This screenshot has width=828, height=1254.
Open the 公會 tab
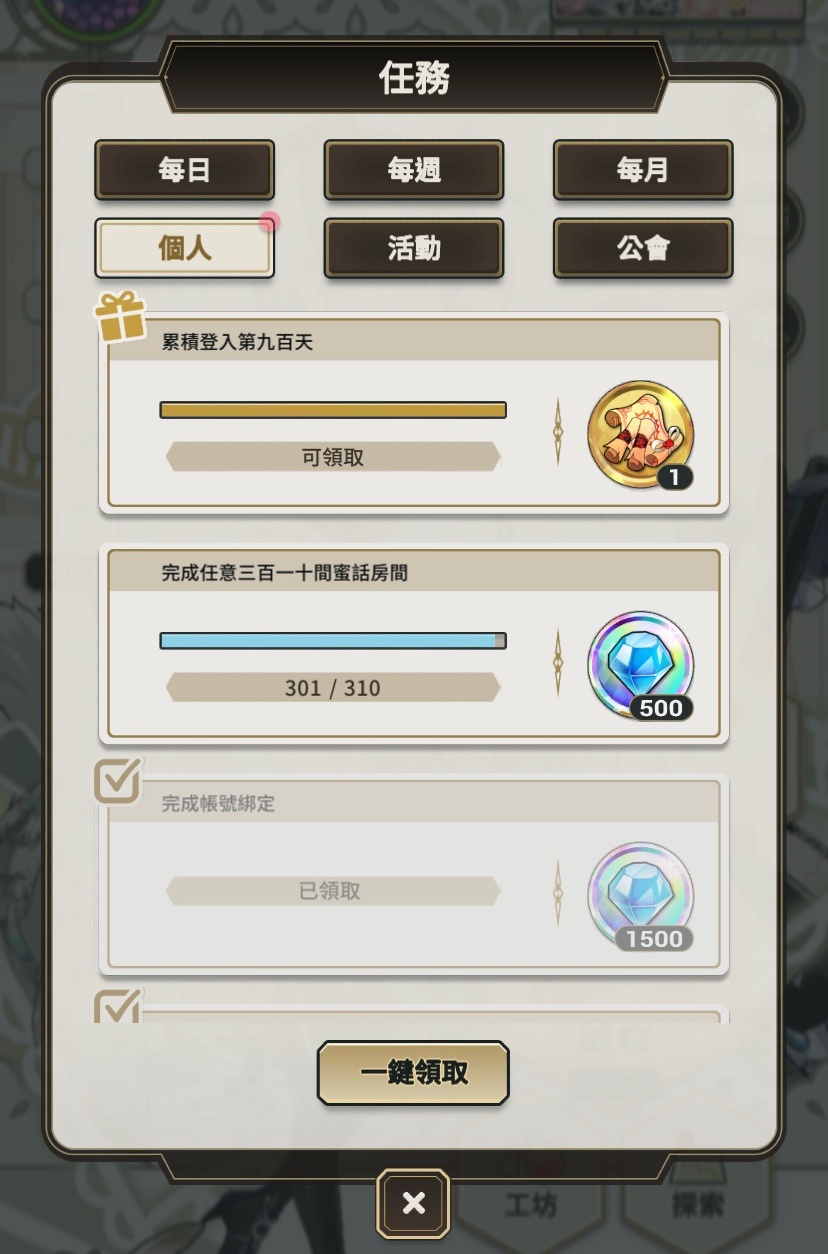pyautogui.click(x=643, y=248)
